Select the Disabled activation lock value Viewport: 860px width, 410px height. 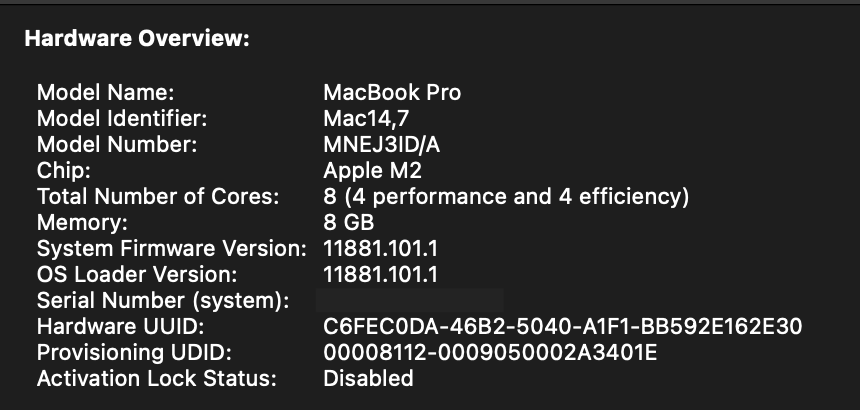[x=368, y=379]
